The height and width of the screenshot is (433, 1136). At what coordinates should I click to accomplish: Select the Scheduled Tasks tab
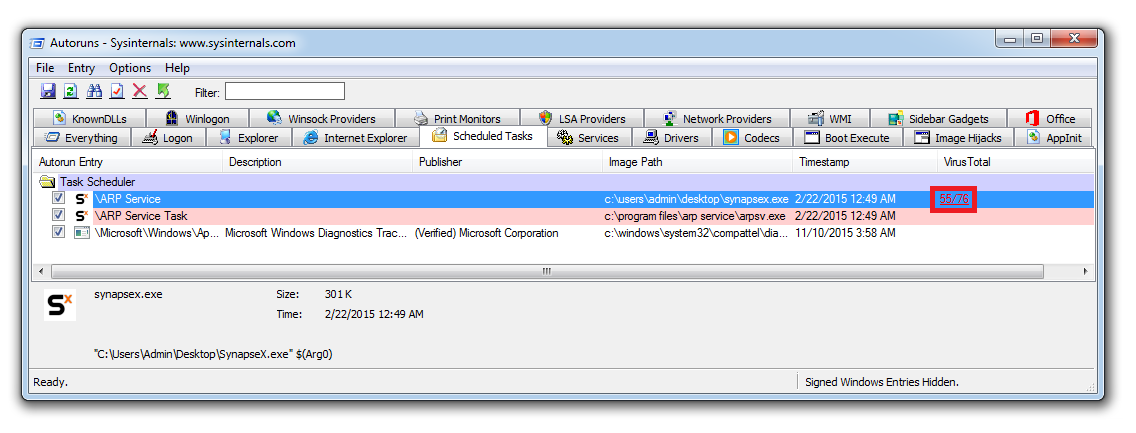pos(483,136)
